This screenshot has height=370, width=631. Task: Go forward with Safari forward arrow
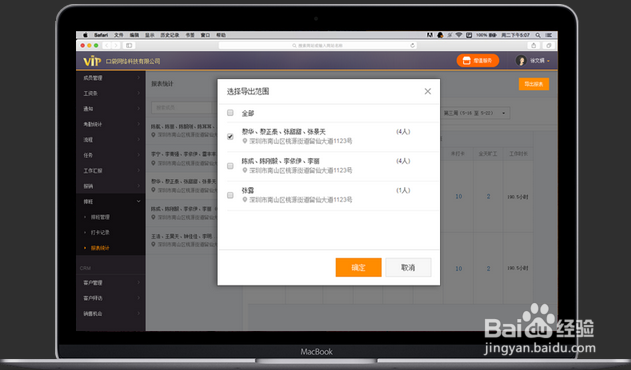(x=116, y=45)
